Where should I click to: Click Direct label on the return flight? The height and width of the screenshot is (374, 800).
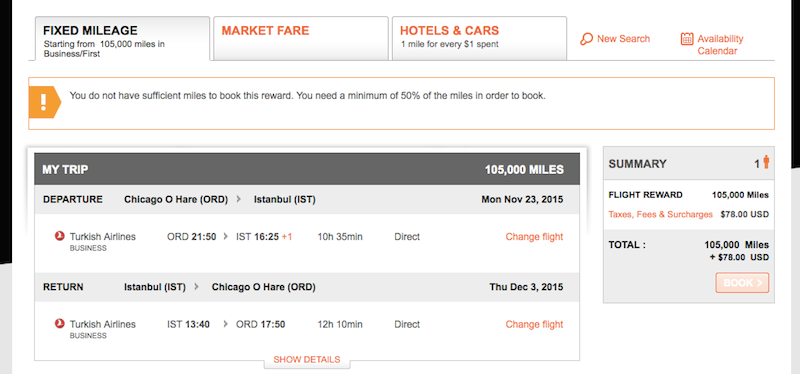tap(407, 325)
